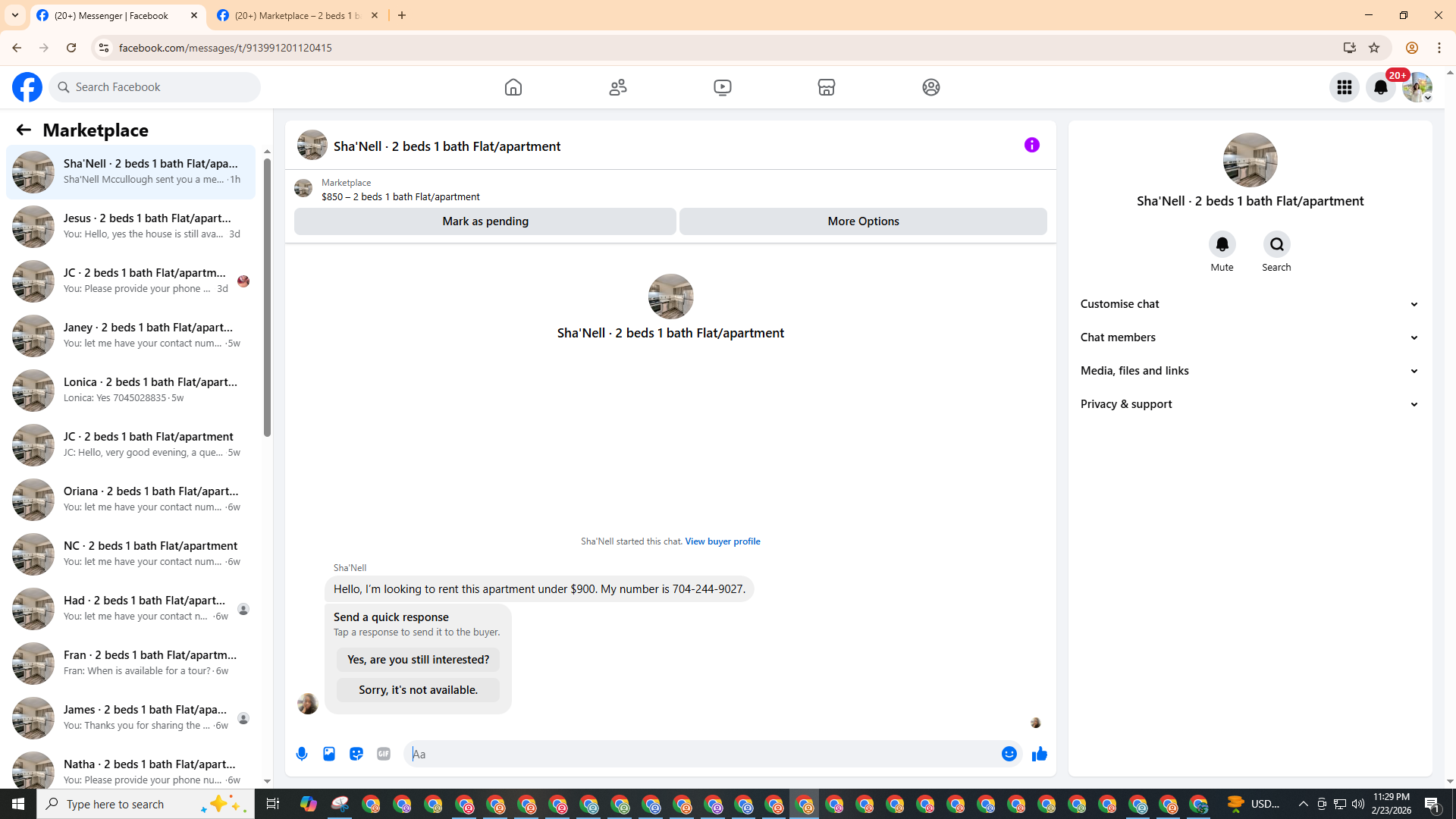Attach a file with the photo icon
Viewport: 1456px width, 819px height.
329,754
